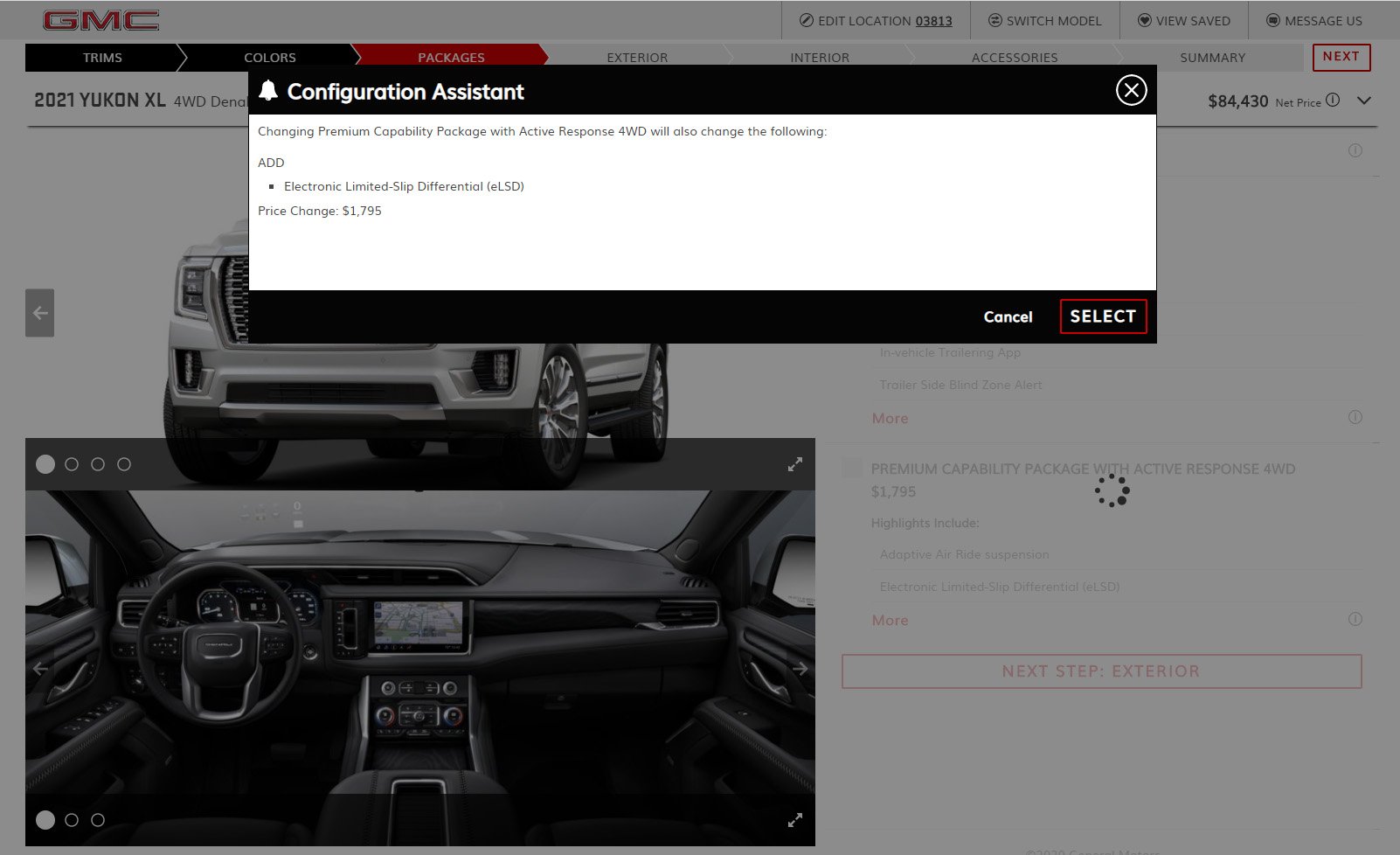Open Message Us chat

pyautogui.click(x=1314, y=21)
